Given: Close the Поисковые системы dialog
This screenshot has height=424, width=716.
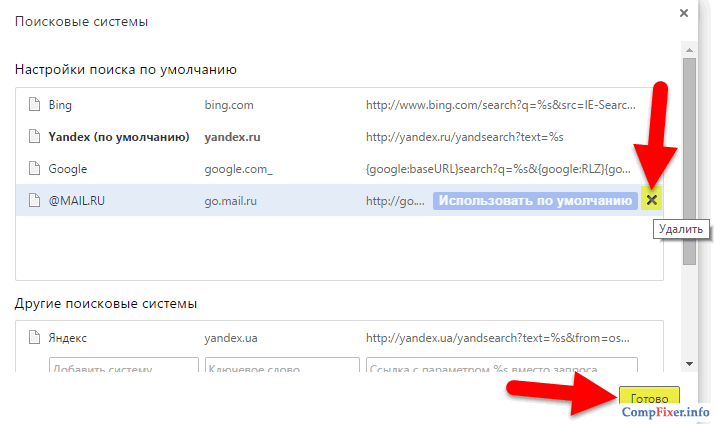Looking at the screenshot, I should pos(684,13).
